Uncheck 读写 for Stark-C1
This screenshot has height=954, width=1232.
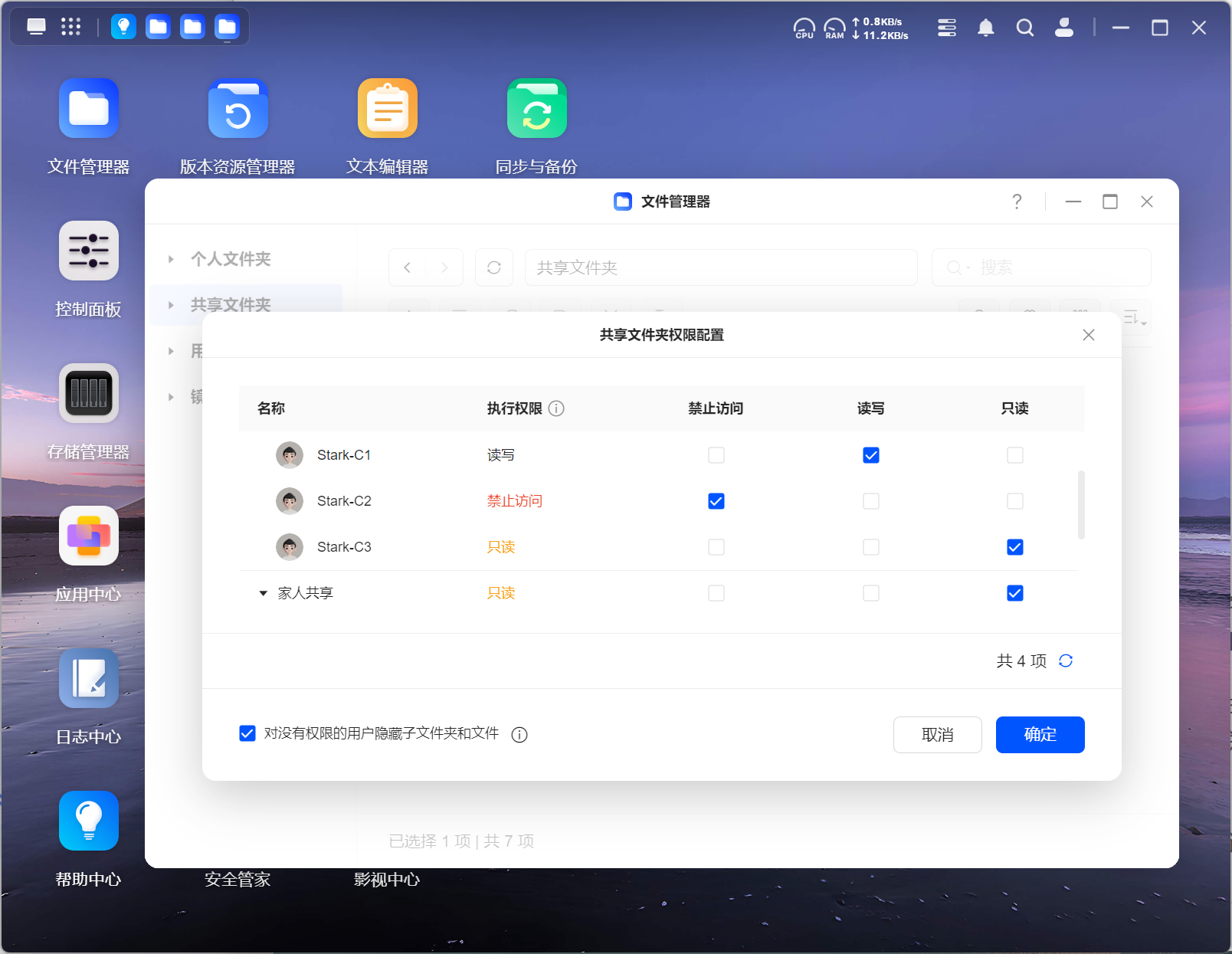[871, 455]
